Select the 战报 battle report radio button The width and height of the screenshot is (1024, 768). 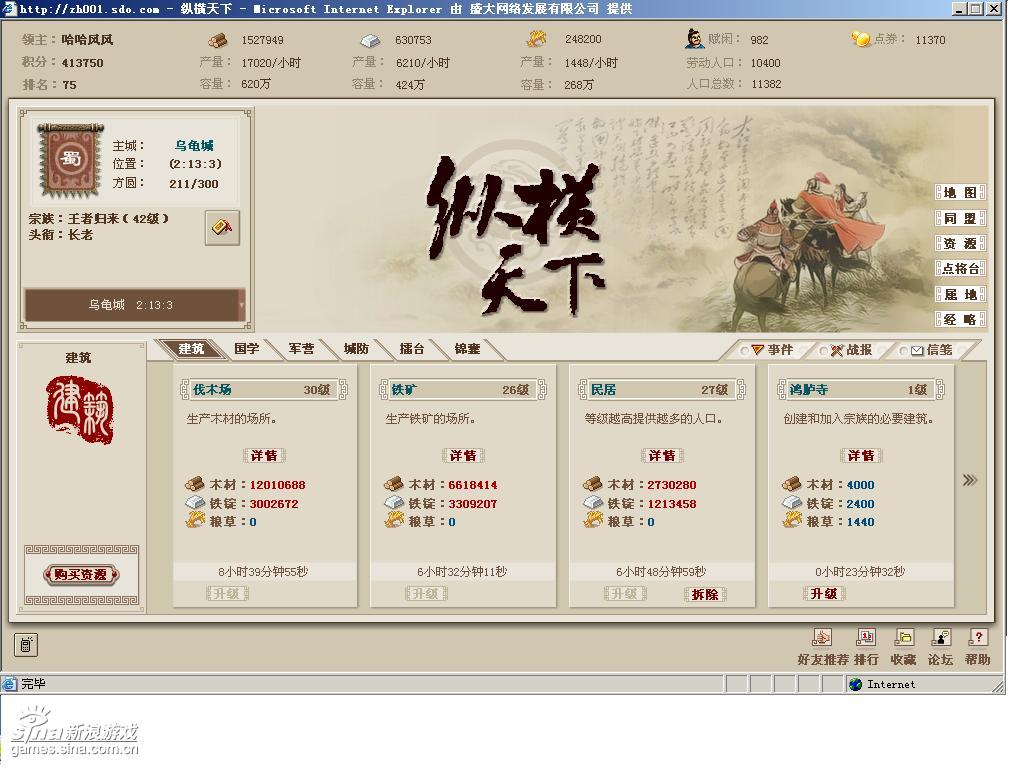pos(823,351)
